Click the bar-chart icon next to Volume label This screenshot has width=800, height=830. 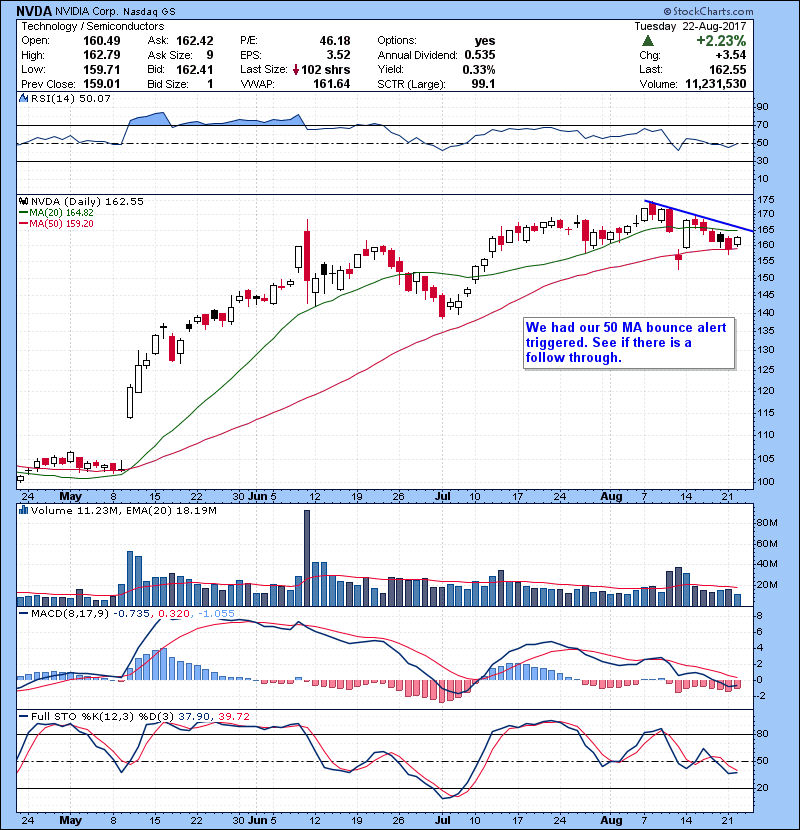tap(23, 510)
